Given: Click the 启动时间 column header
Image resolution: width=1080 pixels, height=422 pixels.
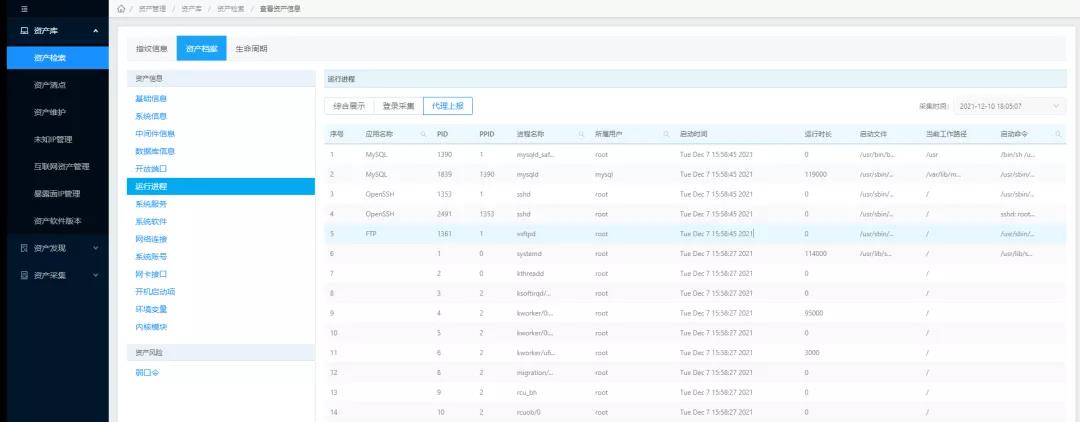Looking at the screenshot, I should pyautogui.click(x=693, y=134).
